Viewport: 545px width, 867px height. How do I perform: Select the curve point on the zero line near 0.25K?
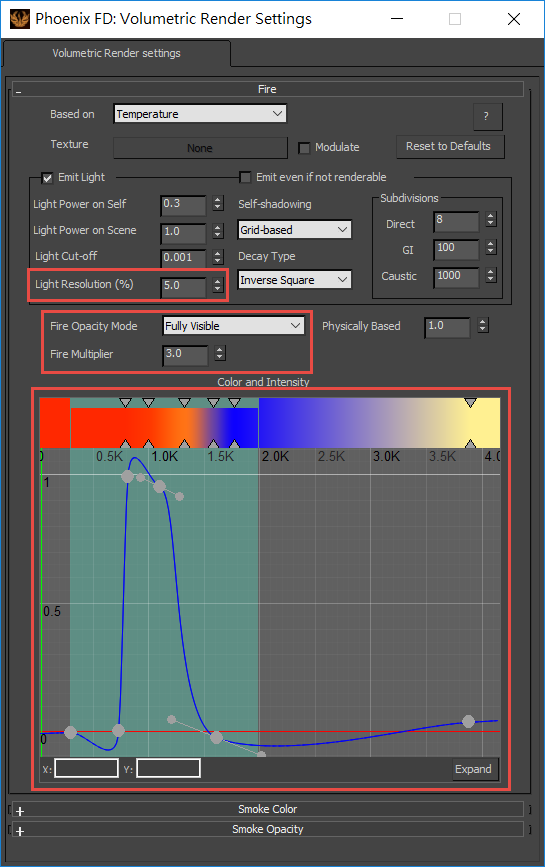[x=71, y=733]
